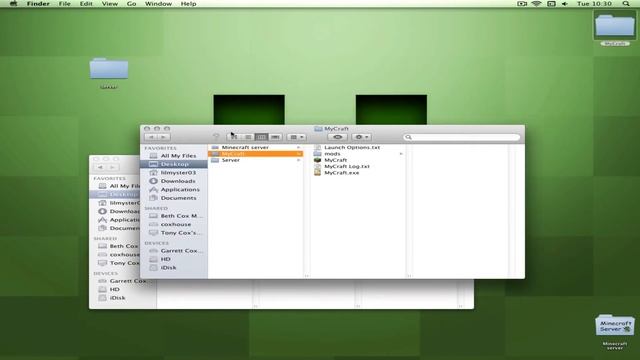This screenshot has width=640, height=360.
Task: Expand Minecraft server folder arrow
Action: 298,147
